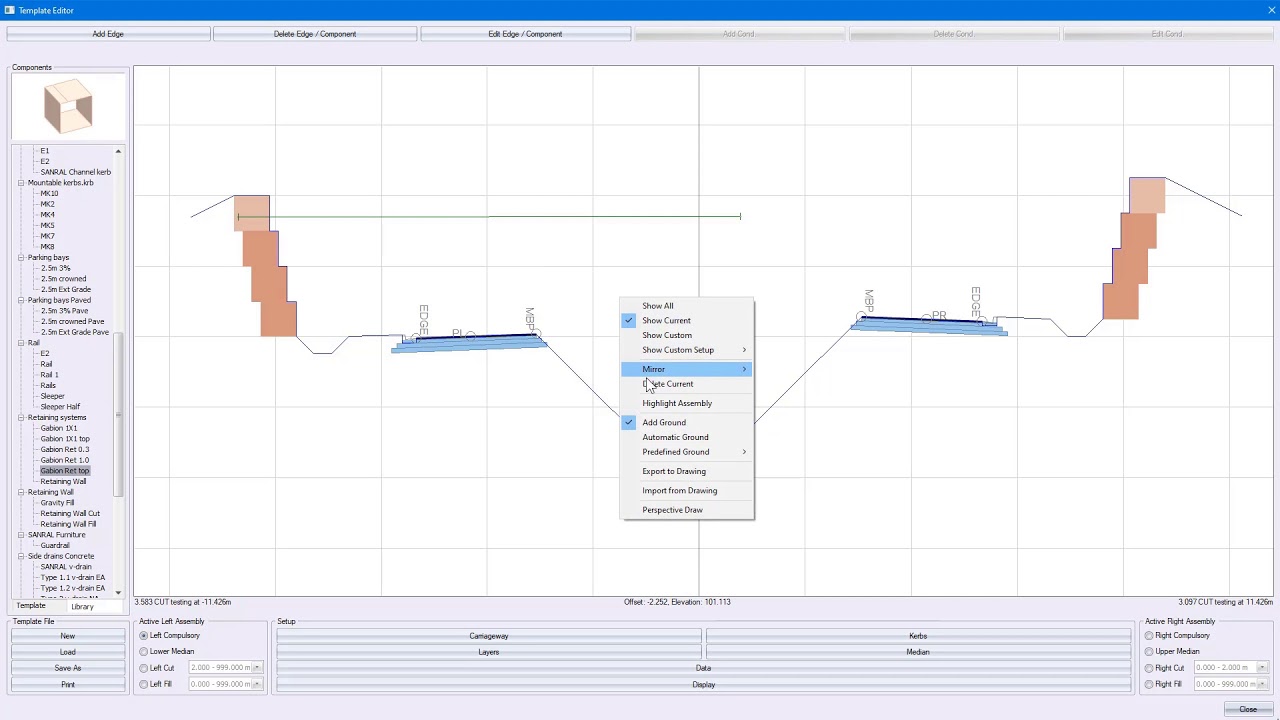The height and width of the screenshot is (720, 1280).
Task: Click the component tree scroll up arrow
Action: 118,152
